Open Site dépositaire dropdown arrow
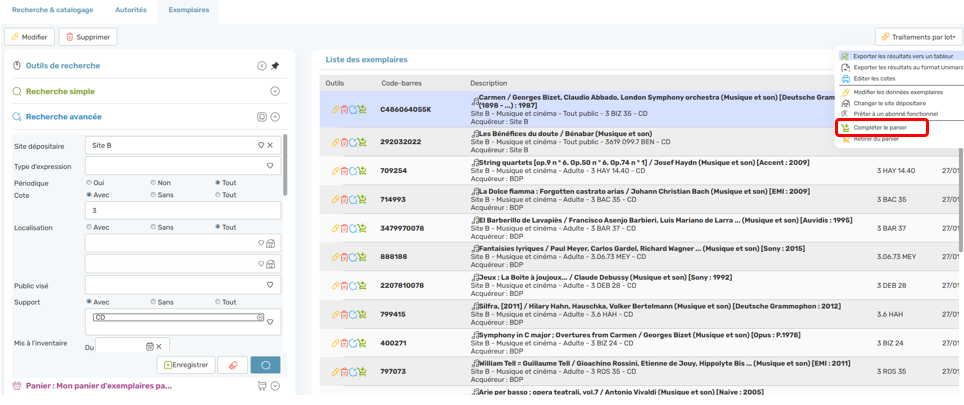The height and width of the screenshot is (405, 964). click(x=261, y=146)
